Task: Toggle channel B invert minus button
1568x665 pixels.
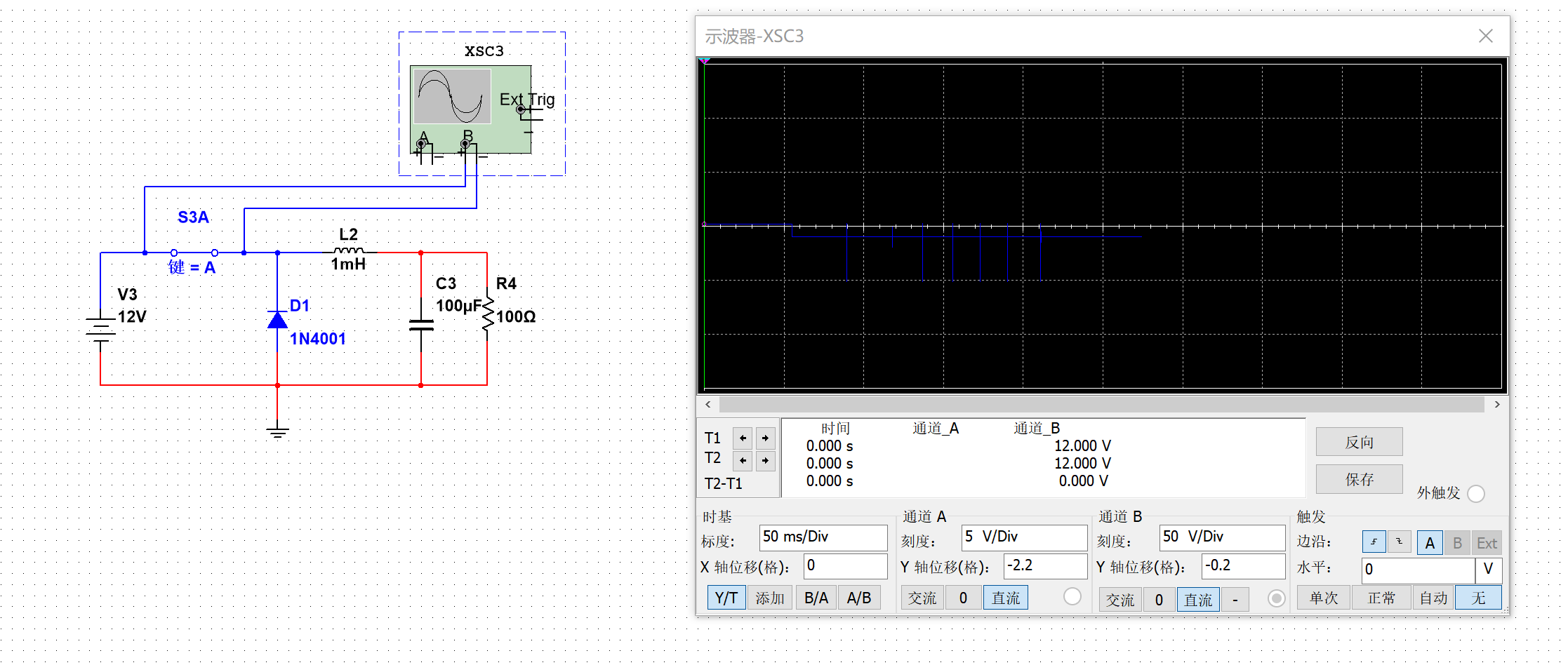Action: [x=1235, y=600]
